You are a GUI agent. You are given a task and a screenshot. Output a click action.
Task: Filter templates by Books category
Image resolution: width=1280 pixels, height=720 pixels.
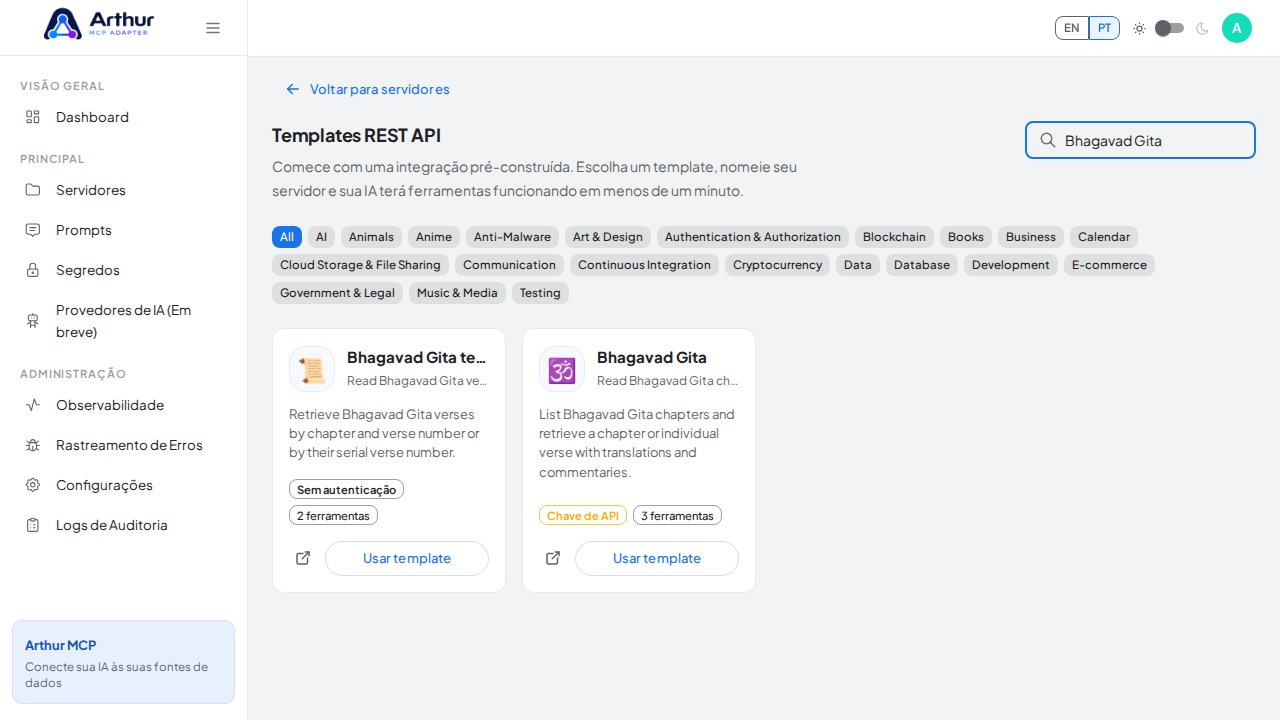point(966,237)
